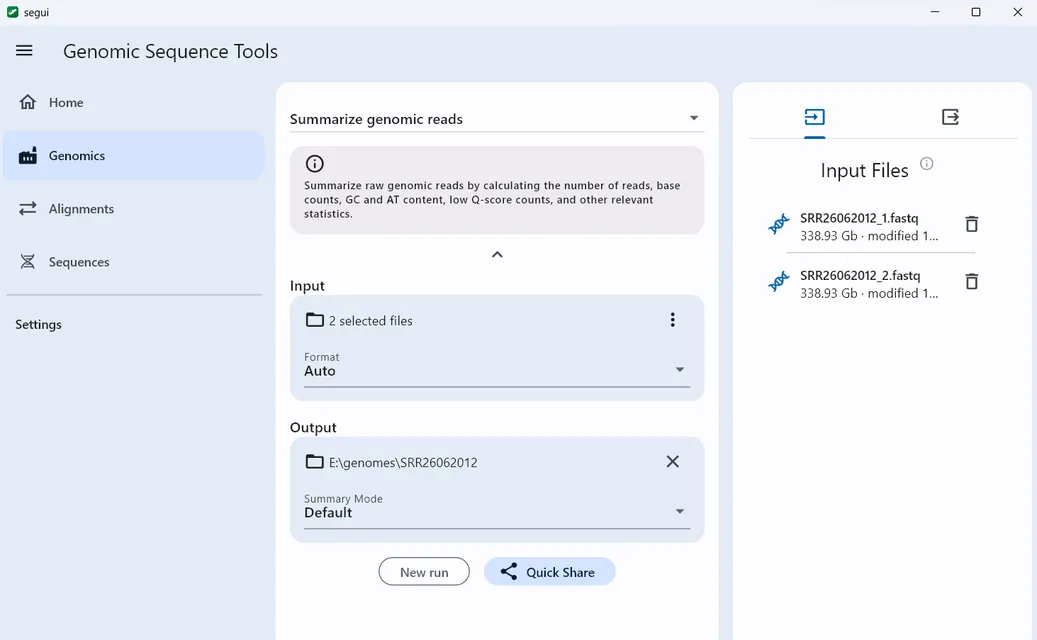Maximize the segui window
The width and height of the screenshot is (1037, 640).
click(975, 12)
